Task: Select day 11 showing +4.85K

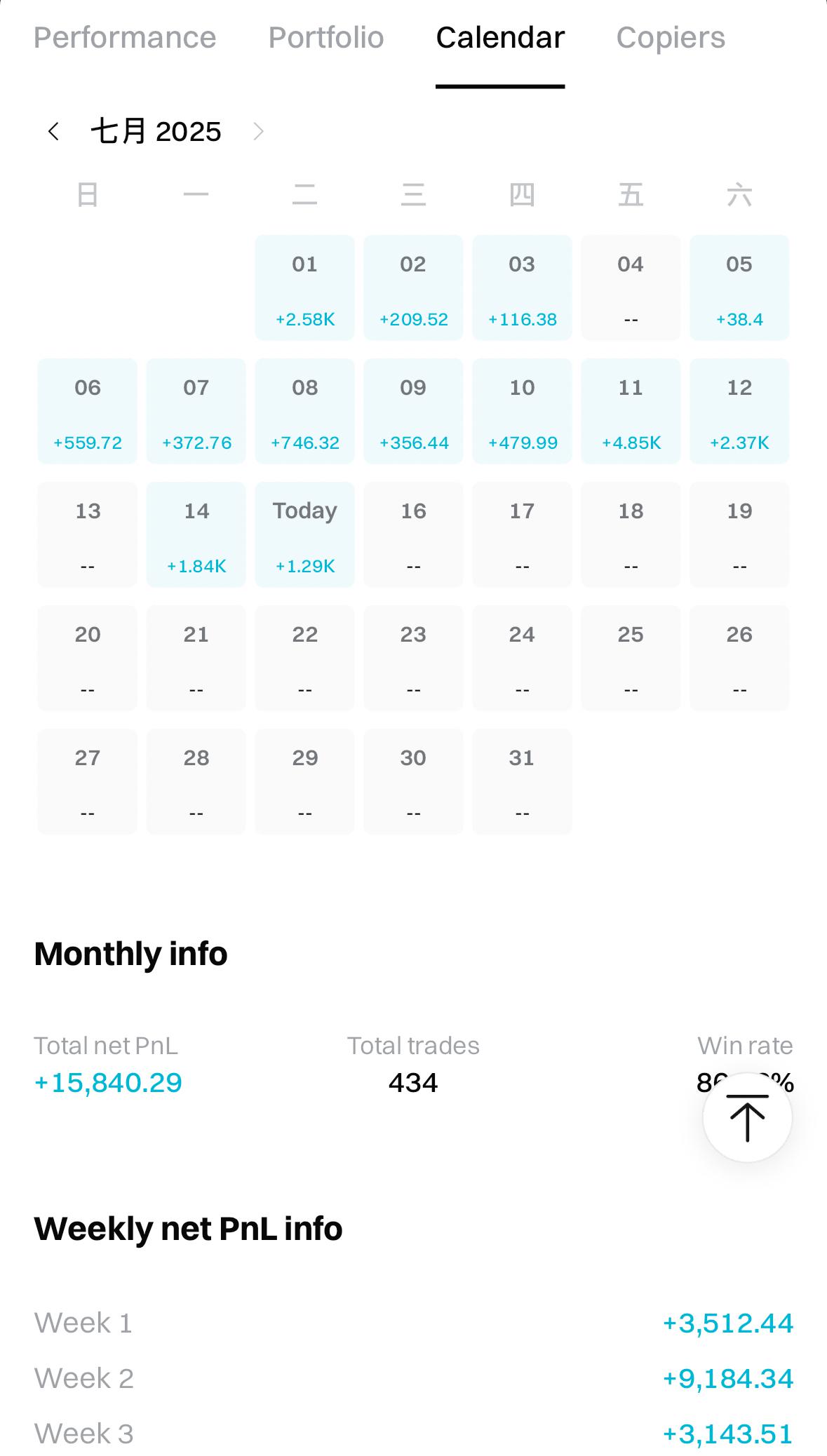Action: (x=631, y=411)
